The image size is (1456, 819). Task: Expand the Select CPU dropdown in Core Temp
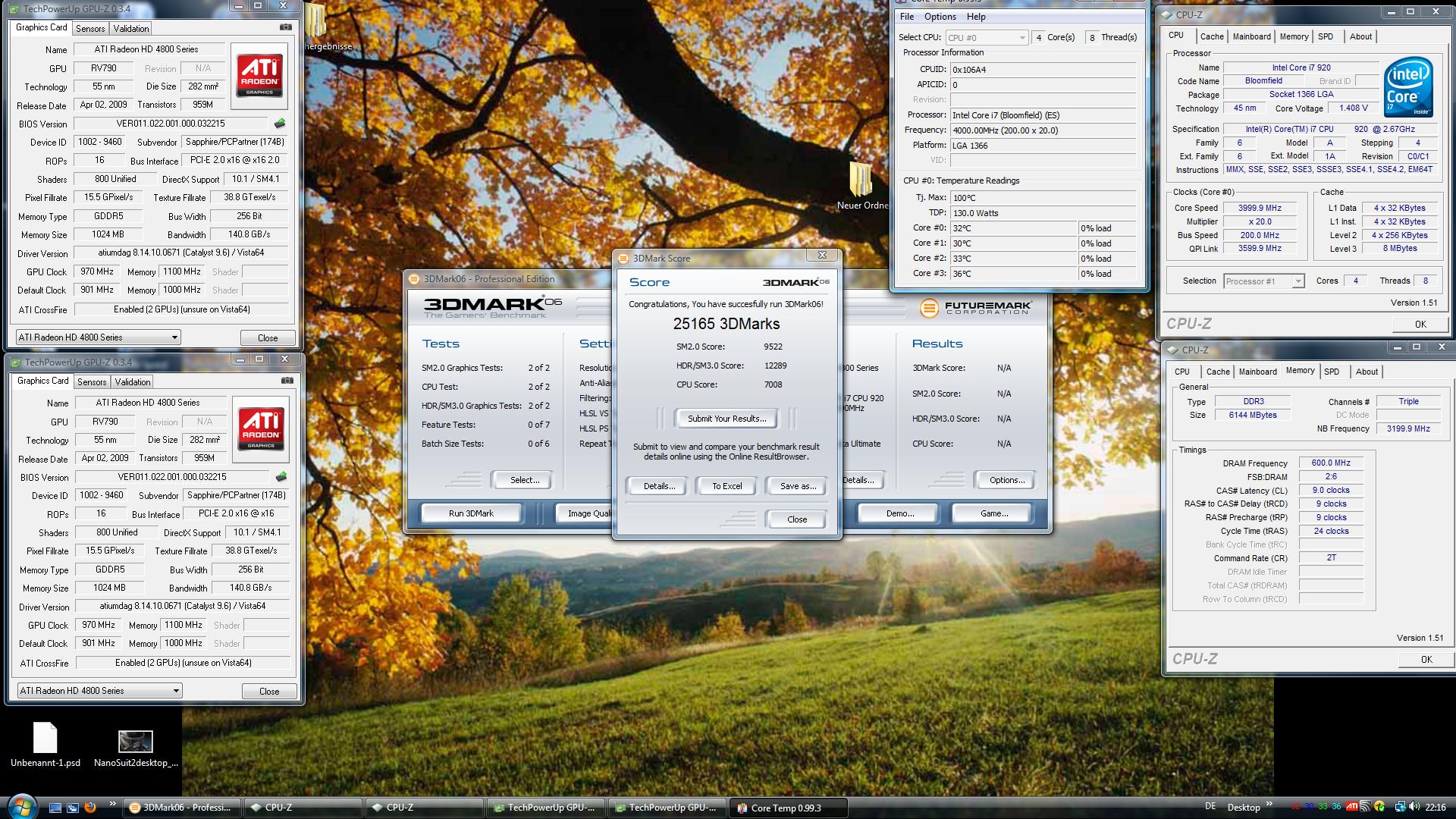pos(1021,37)
